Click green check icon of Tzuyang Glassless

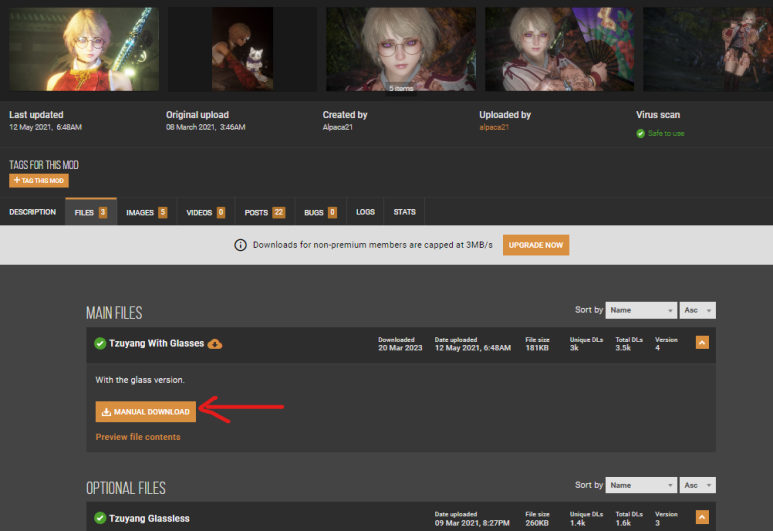[x=100, y=518]
